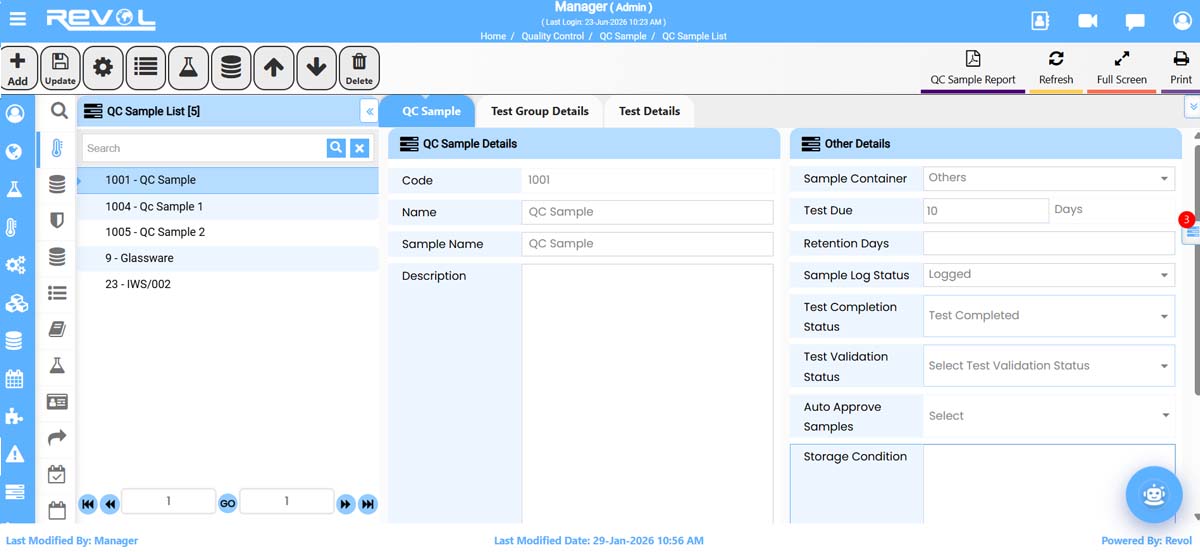1200x552 pixels.
Task: Open the user module in blue sidebar
Action: point(15,114)
